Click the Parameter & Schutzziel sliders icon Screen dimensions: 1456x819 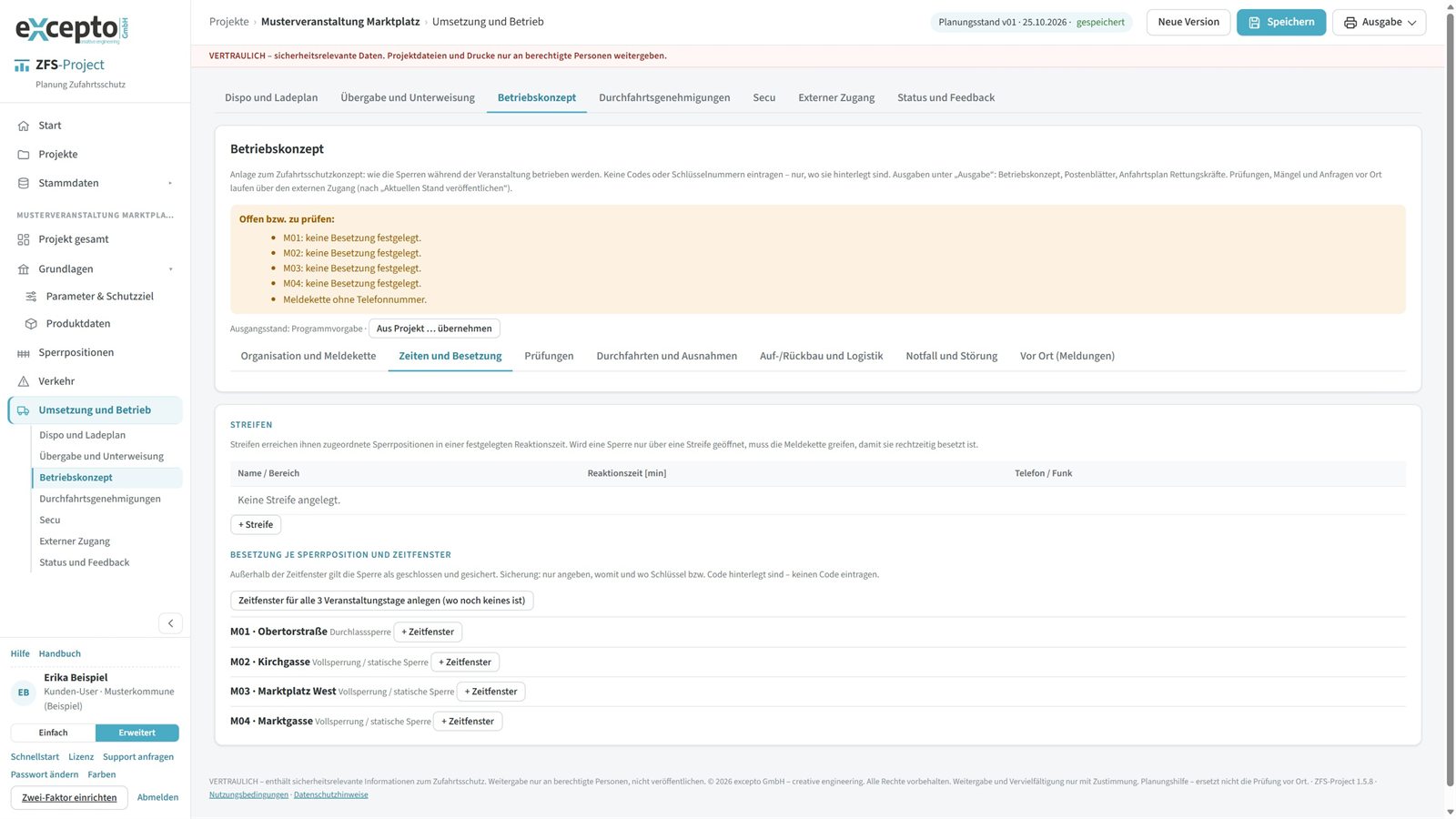(31, 297)
